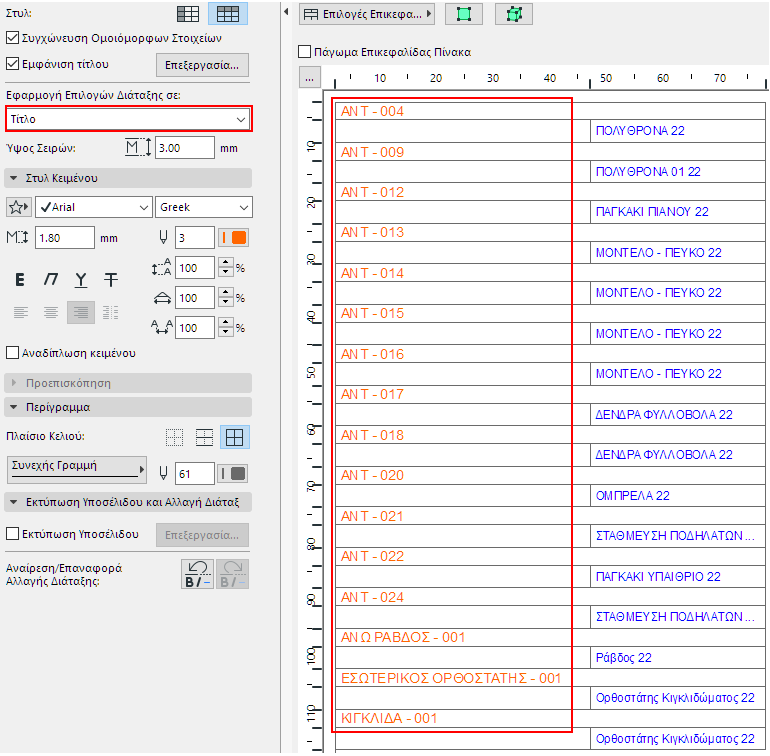This screenshot has height=756, width=770.
Task: Click the Επεξεργασία button next to title
Action: point(202,65)
